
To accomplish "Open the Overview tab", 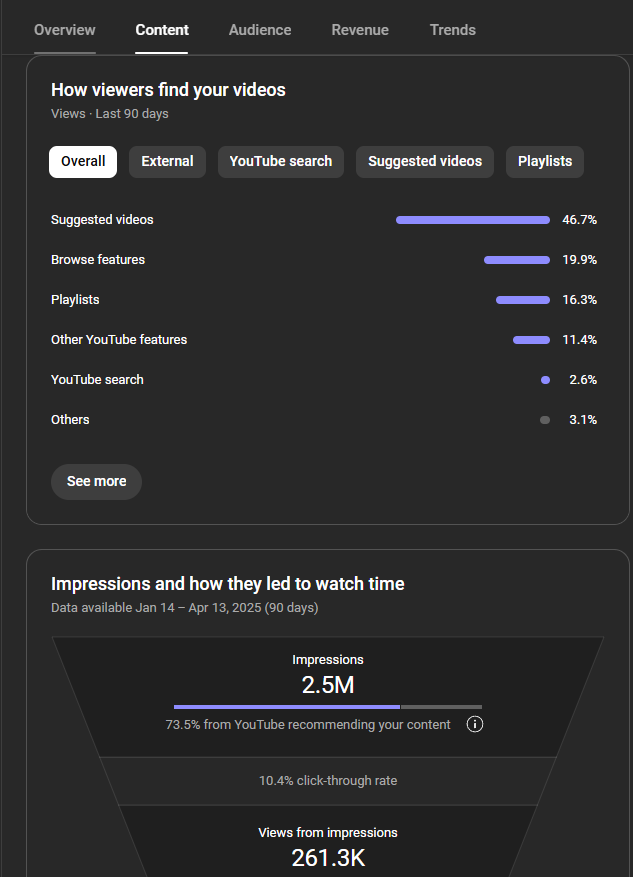I will pos(65,30).
